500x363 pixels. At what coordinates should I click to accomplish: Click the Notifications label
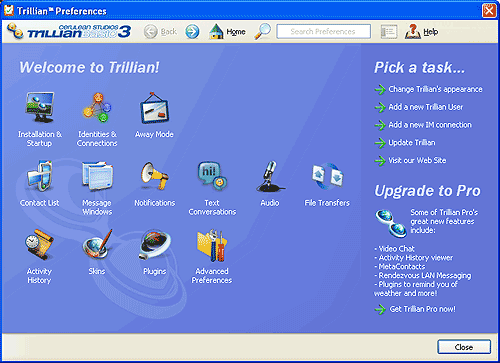pos(154,203)
